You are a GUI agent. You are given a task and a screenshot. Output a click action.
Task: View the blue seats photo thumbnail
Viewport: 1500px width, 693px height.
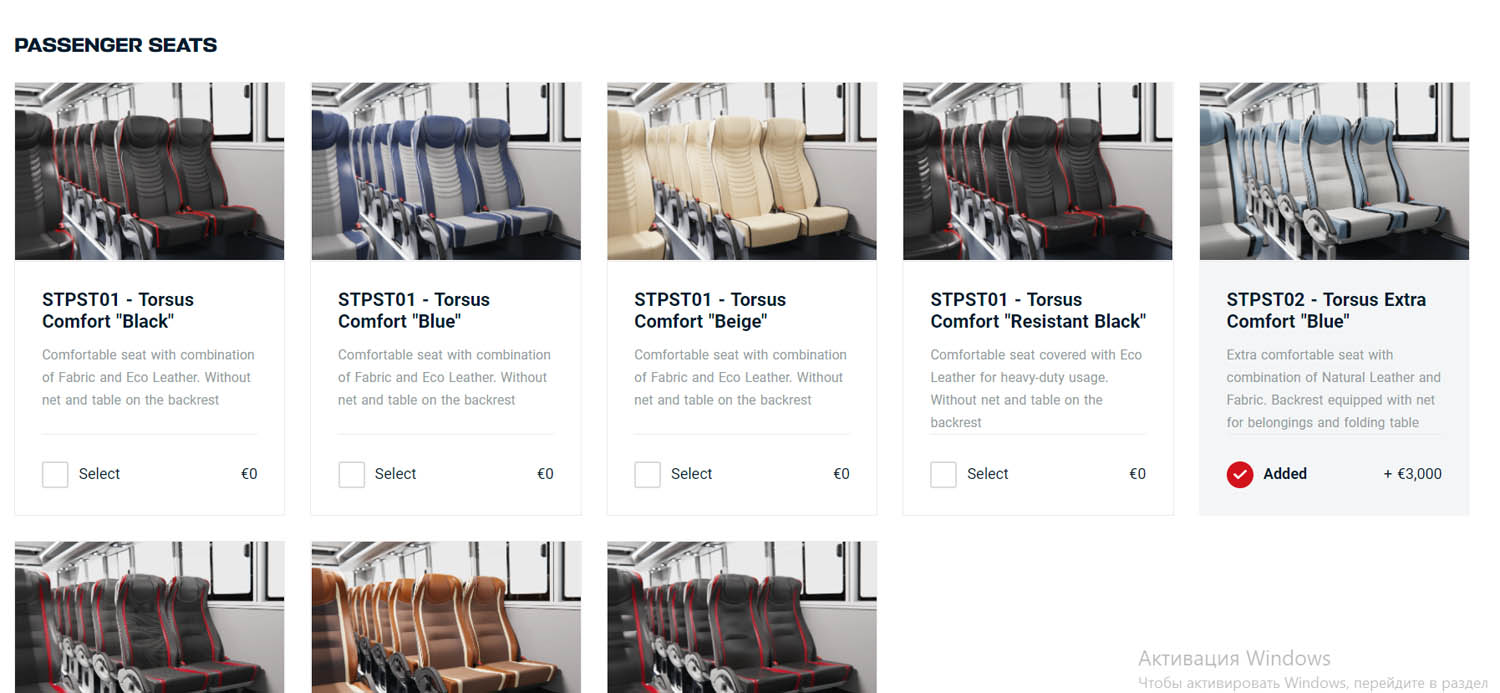(446, 171)
